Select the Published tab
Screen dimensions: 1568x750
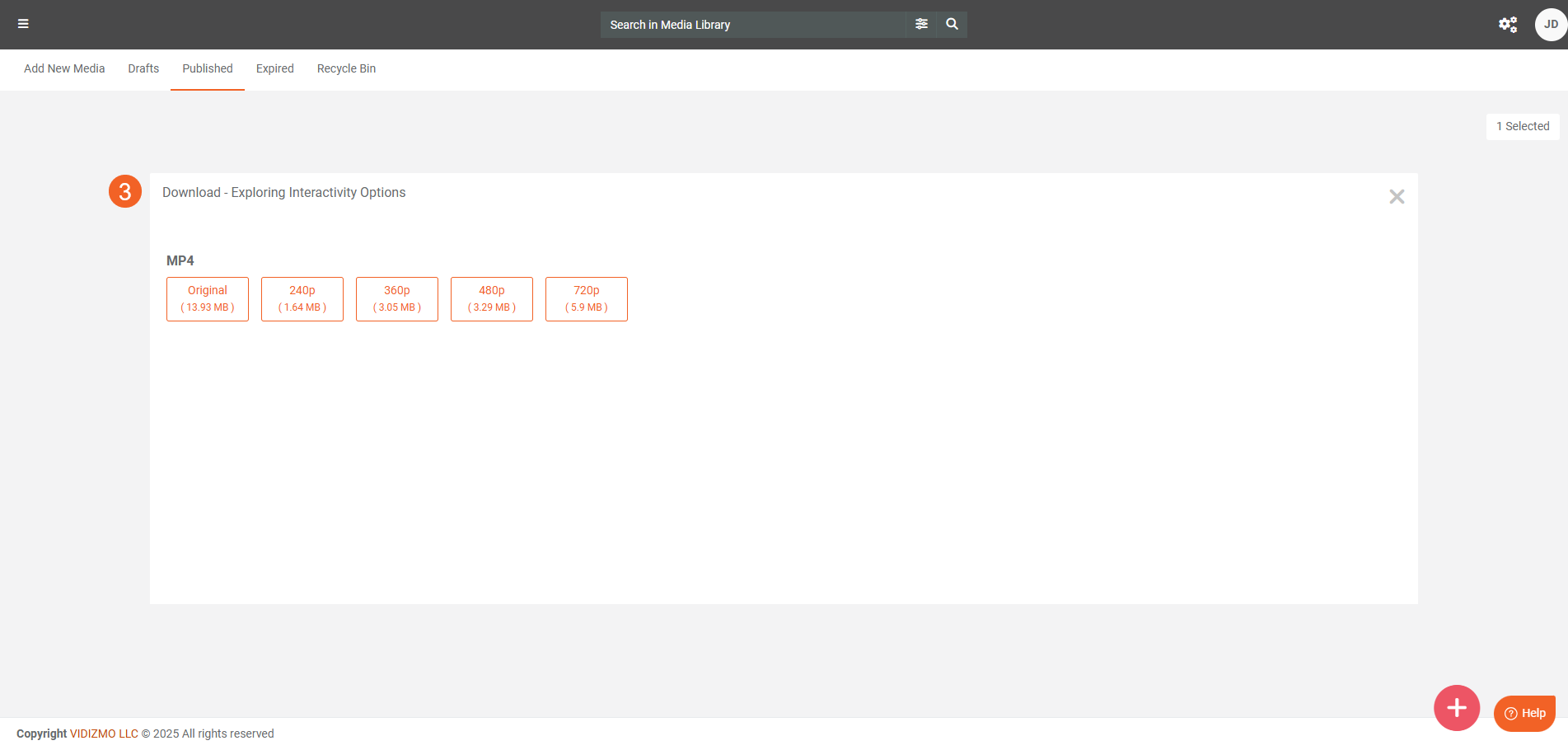208,68
